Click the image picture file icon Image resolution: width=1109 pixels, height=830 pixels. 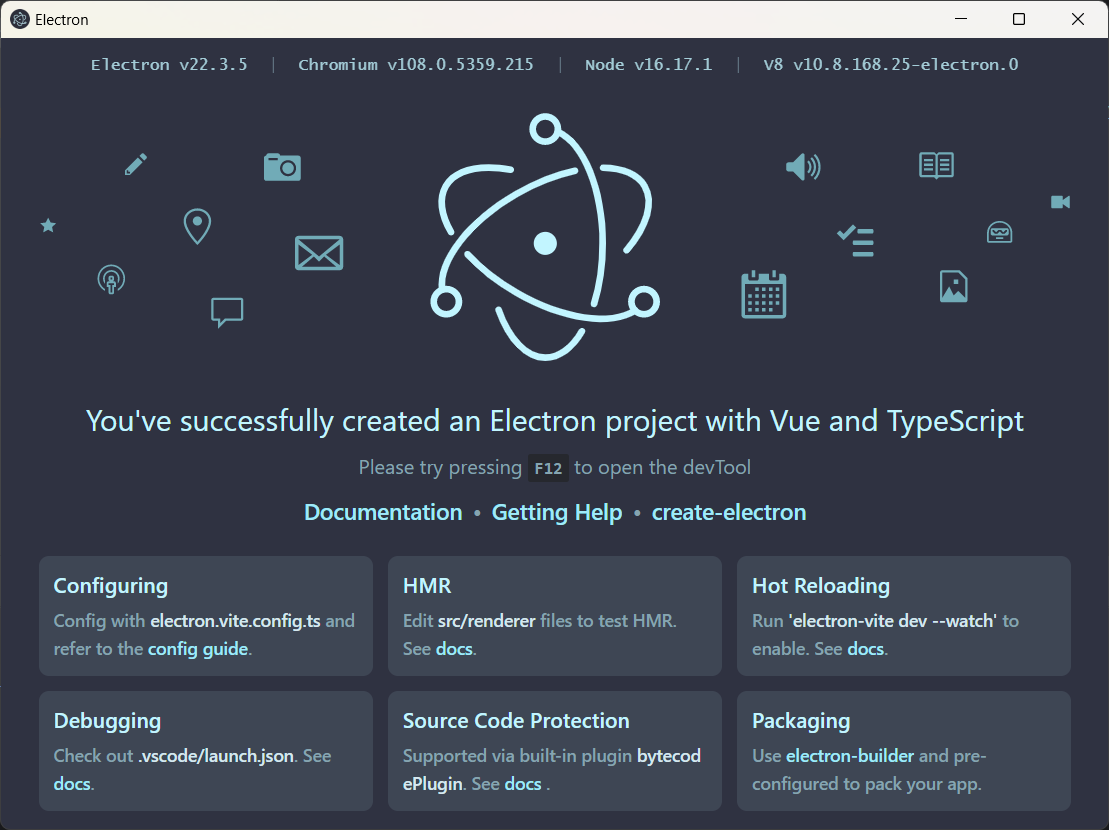click(x=953, y=286)
